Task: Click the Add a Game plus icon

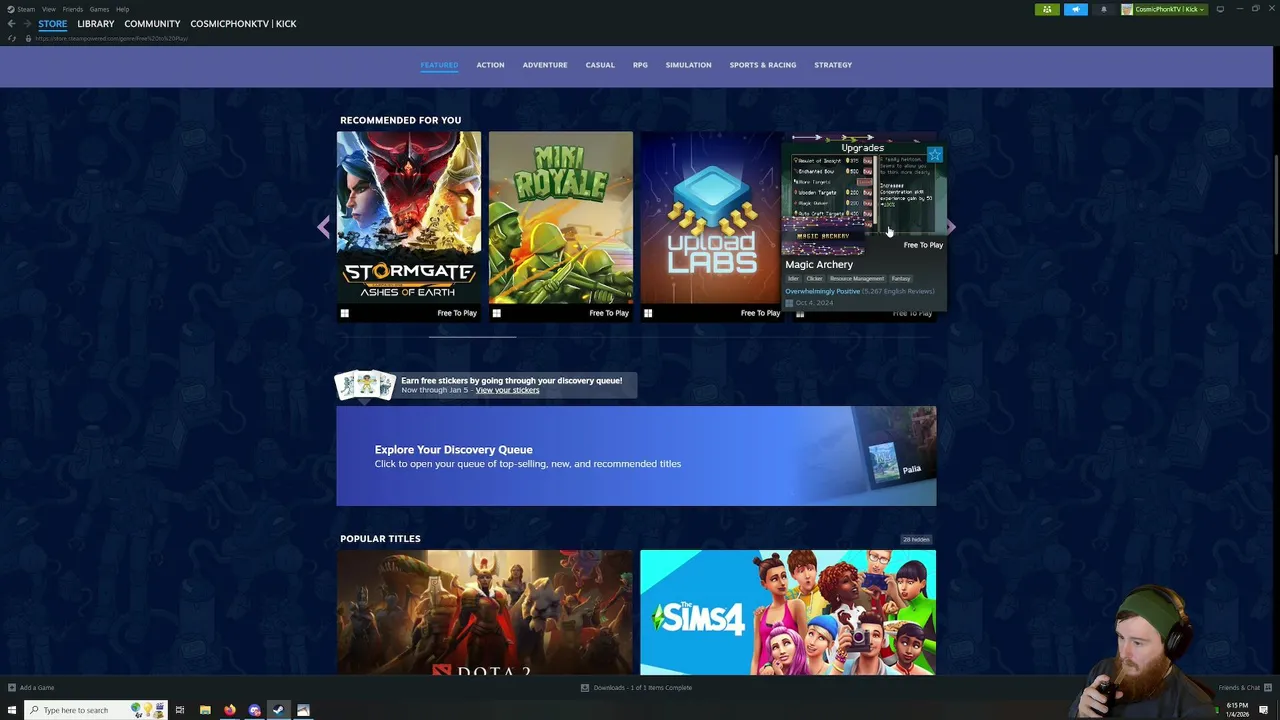Action: [12, 687]
